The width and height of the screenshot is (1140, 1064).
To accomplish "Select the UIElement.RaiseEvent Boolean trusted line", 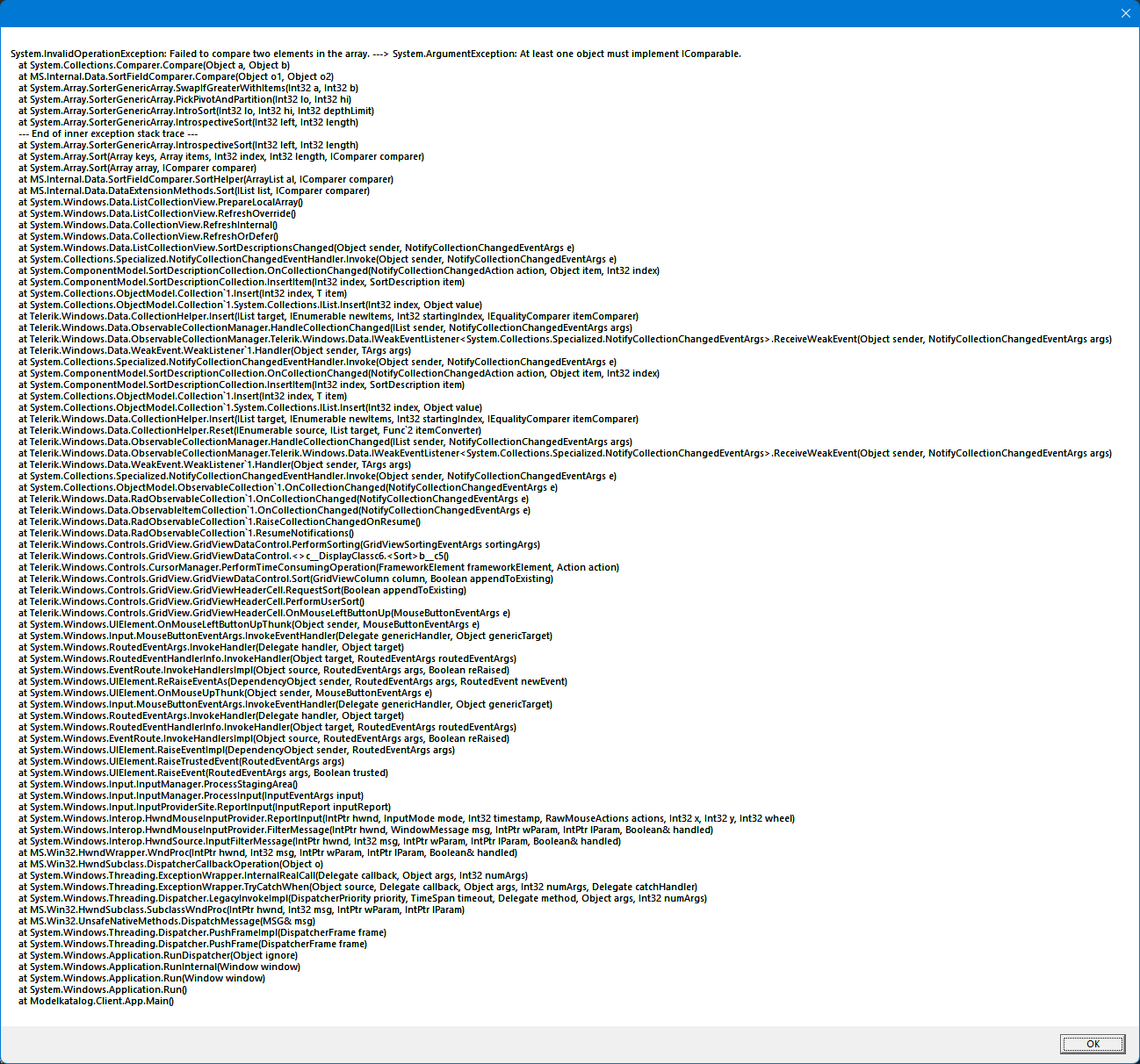I will point(204,773).
